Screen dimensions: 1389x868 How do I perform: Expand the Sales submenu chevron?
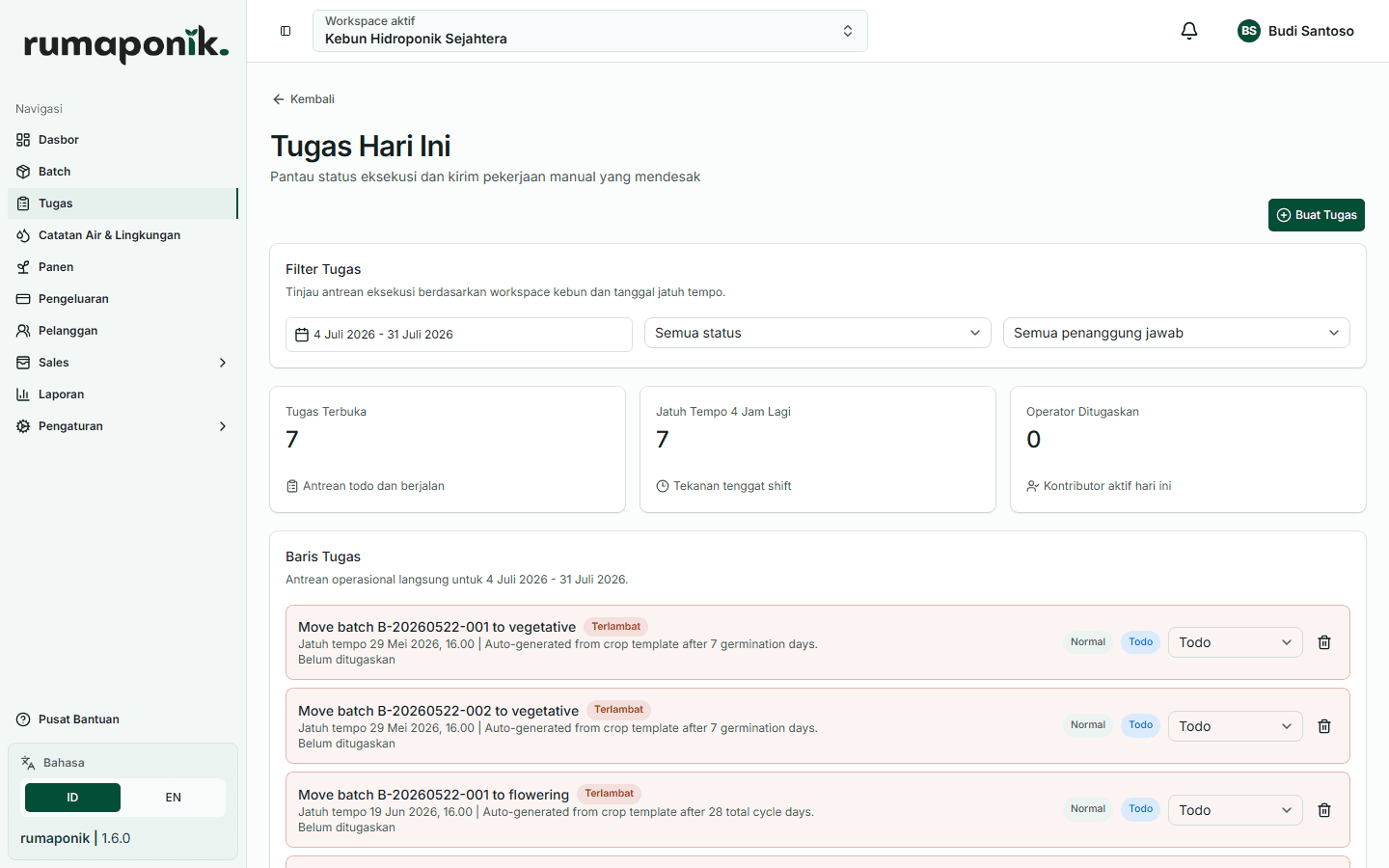tap(223, 363)
